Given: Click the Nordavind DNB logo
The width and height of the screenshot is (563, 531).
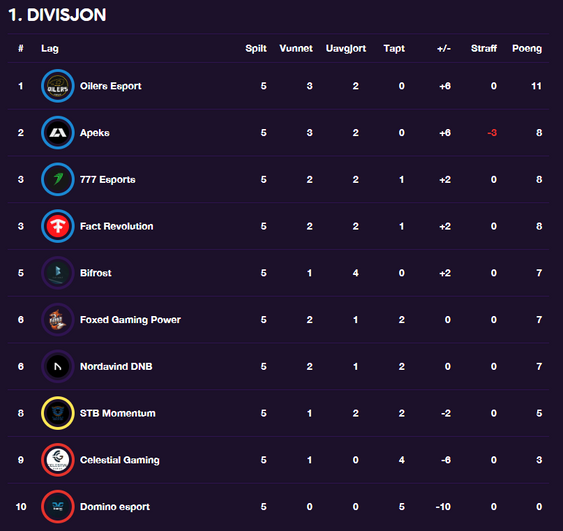Looking at the screenshot, I should click(x=57, y=366).
